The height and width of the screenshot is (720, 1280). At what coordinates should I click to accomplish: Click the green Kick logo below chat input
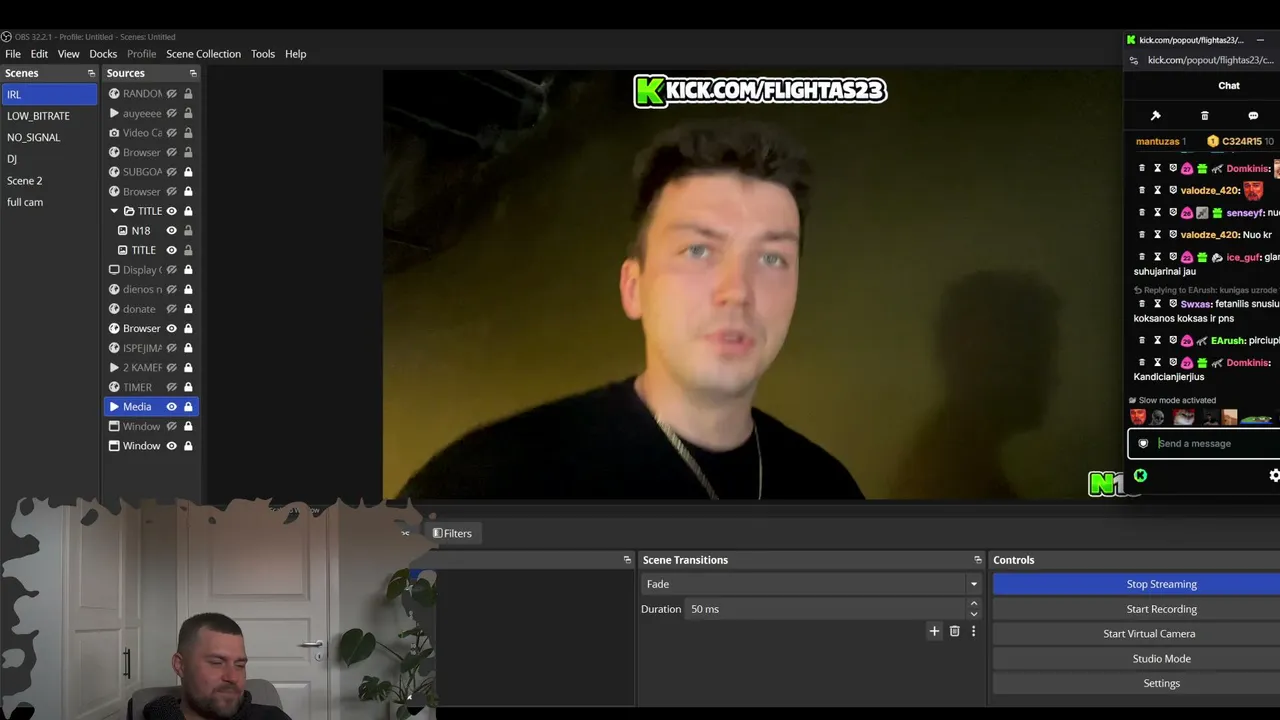point(1140,476)
